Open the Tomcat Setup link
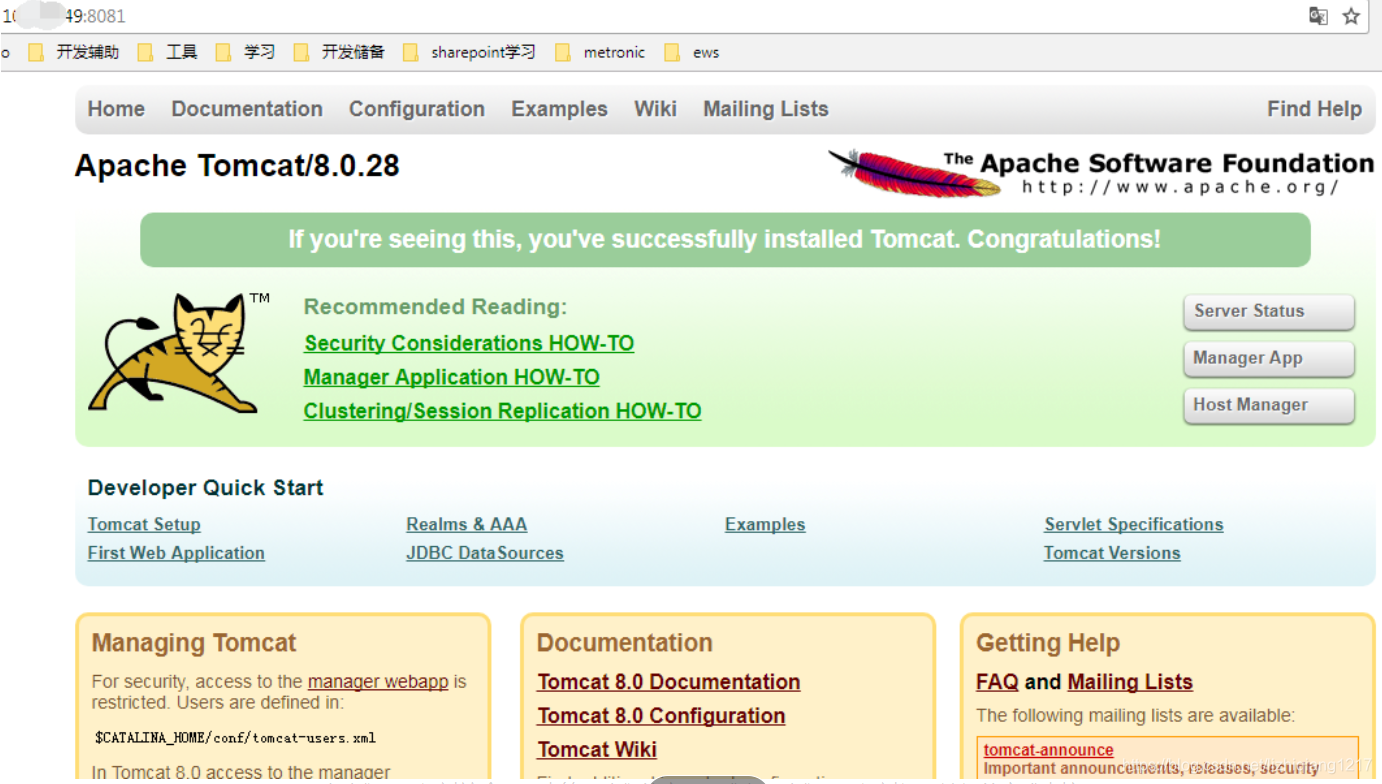Image resolution: width=1382 pixels, height=784 pixels. (144, 524)
